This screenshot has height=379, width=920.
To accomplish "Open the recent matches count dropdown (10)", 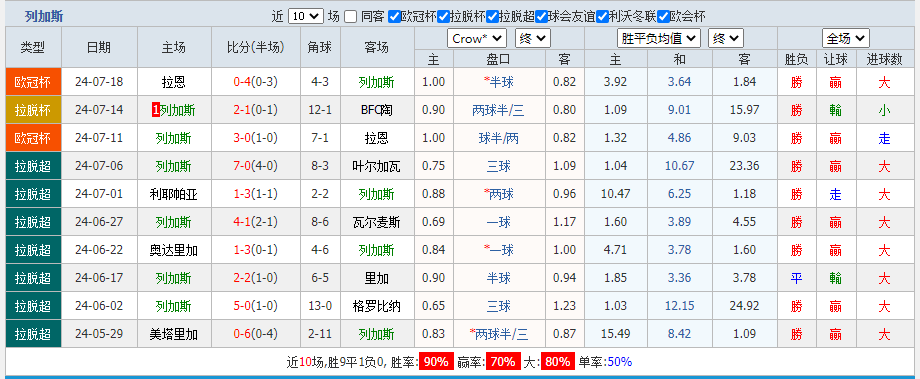I will click(306, 16).
